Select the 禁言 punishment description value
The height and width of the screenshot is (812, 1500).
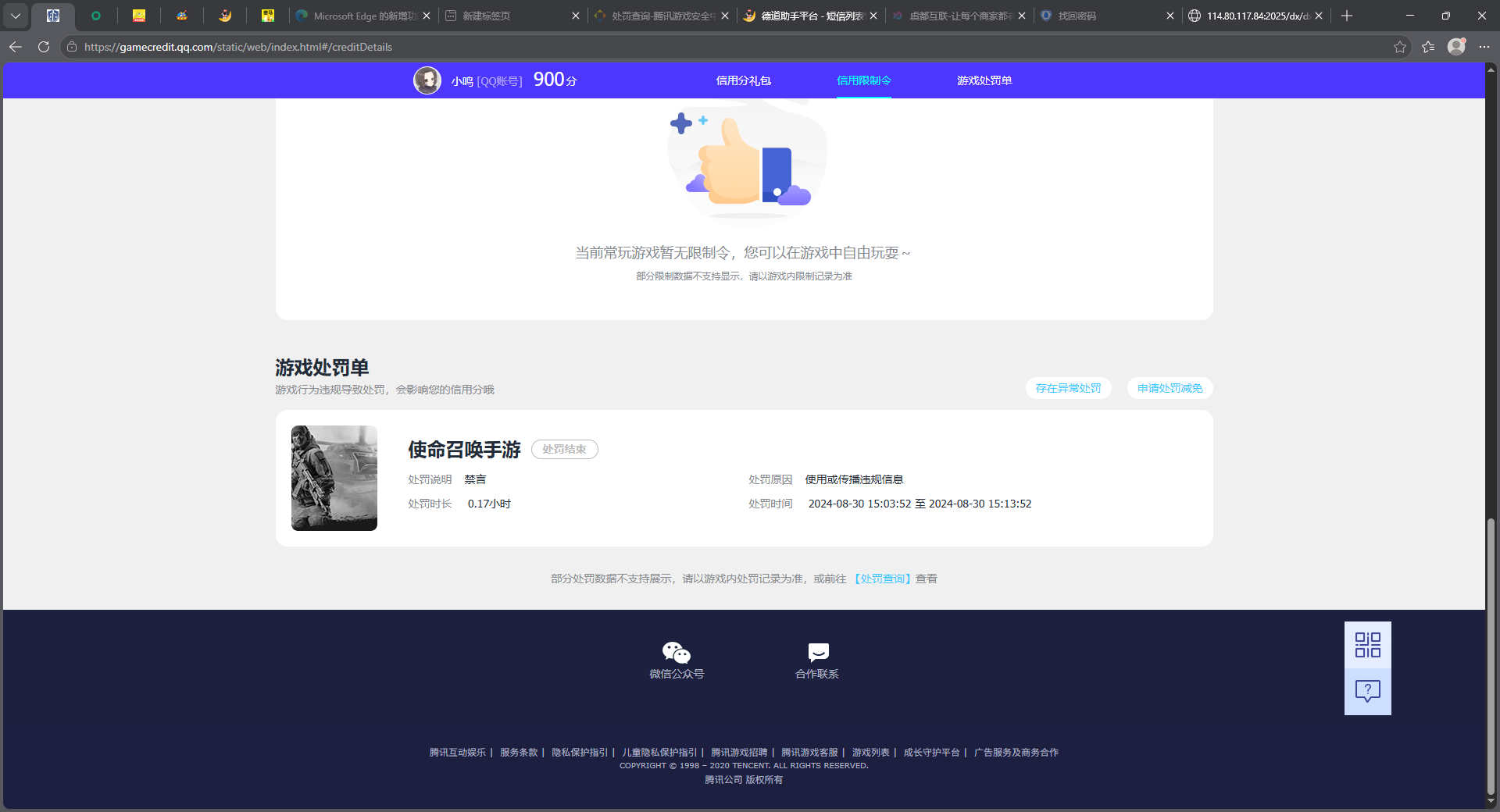[x=475, y=479]
